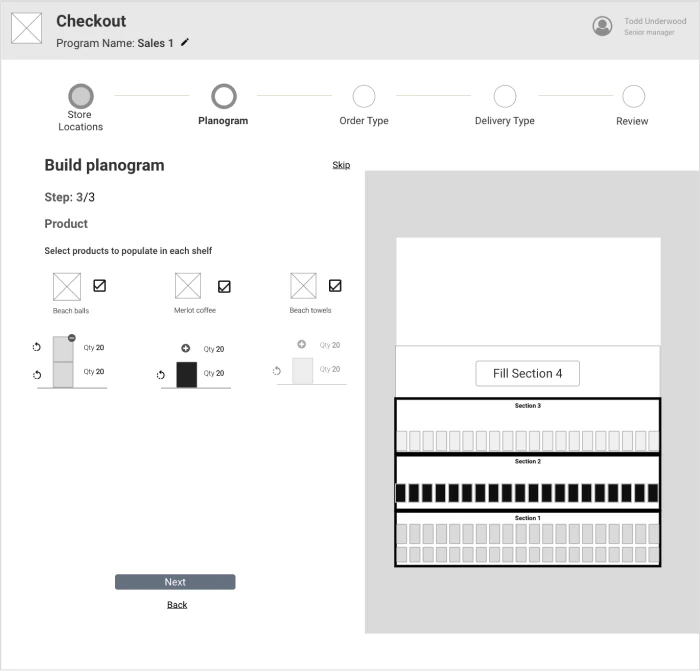Click the Back link
This screenshot has width=700, height=671.
(177, 604)
